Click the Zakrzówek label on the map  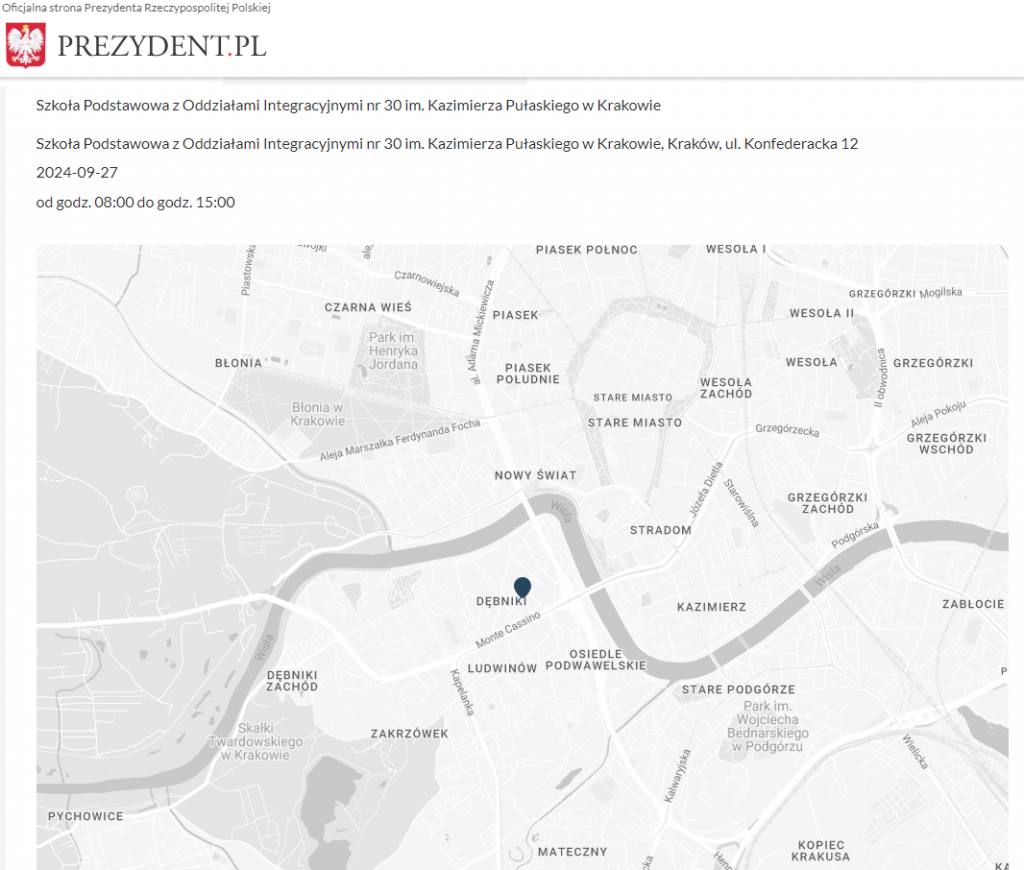[x=409, y=734]
